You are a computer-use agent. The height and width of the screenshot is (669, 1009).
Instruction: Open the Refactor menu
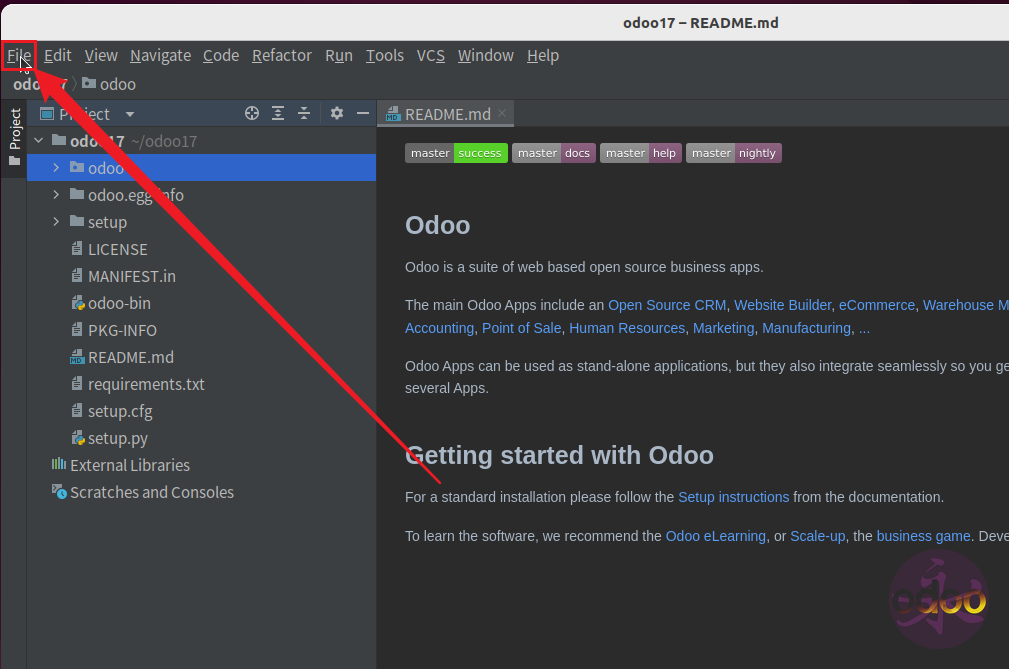[282, 56]
